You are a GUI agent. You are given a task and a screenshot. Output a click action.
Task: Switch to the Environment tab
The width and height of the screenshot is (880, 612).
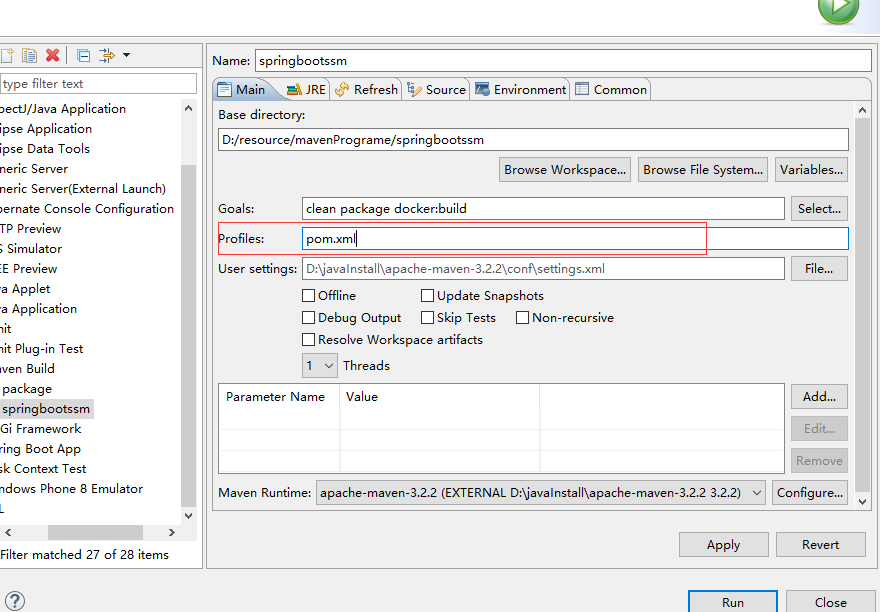tap(520, 90)
